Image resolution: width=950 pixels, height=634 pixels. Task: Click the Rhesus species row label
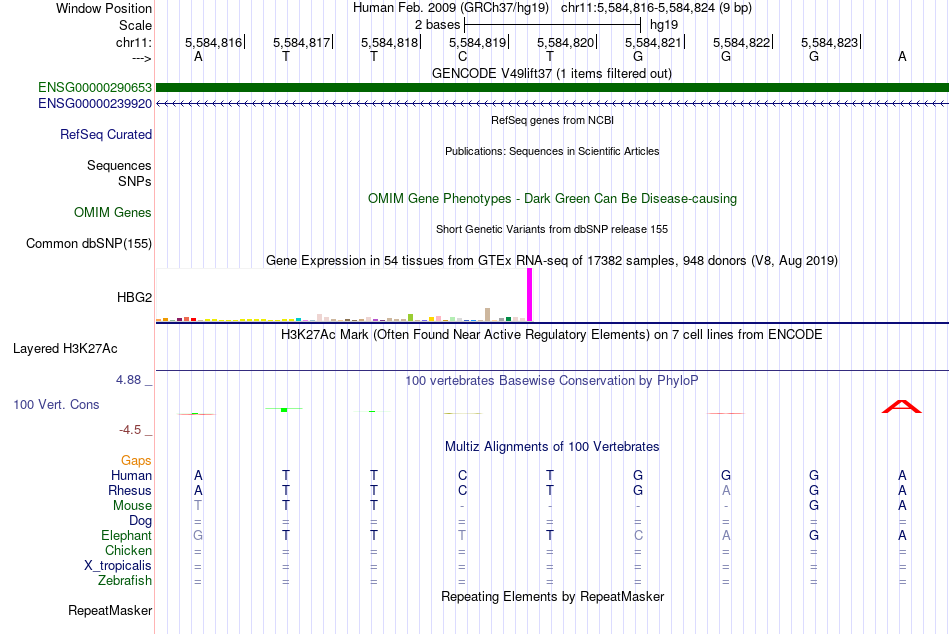point(130,490)
